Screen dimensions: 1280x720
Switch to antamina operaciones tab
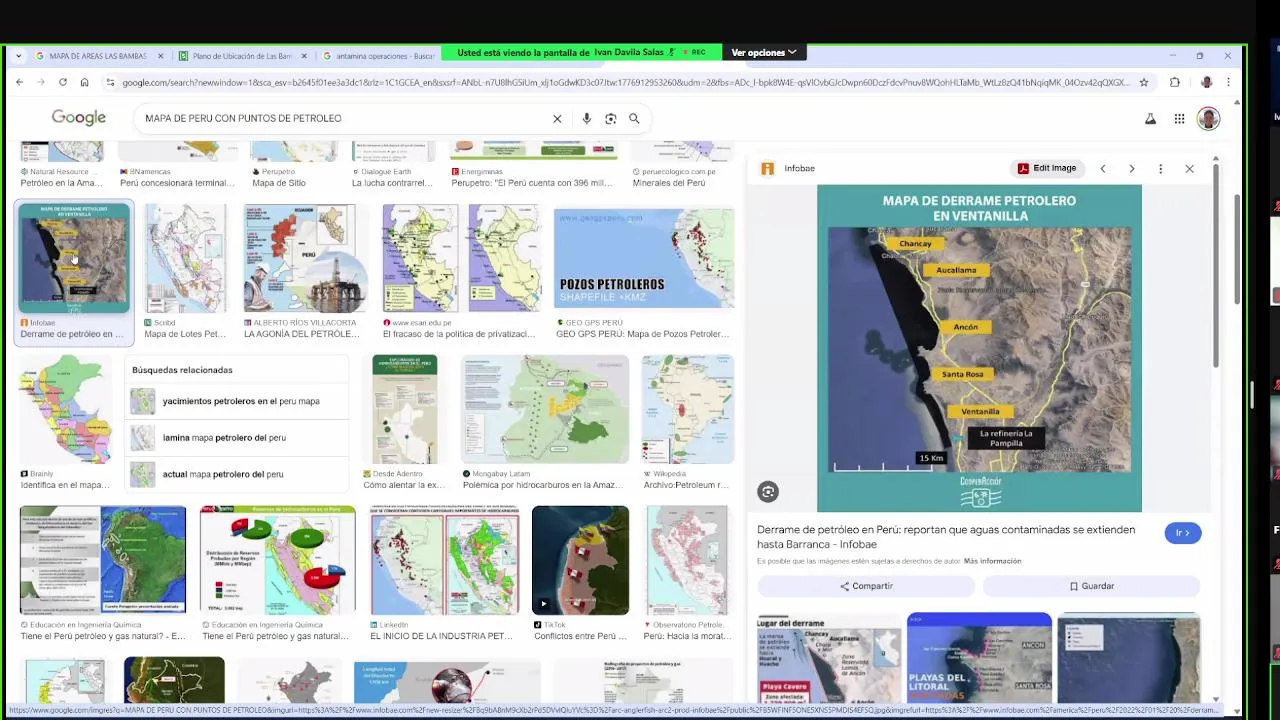[378, 56]
